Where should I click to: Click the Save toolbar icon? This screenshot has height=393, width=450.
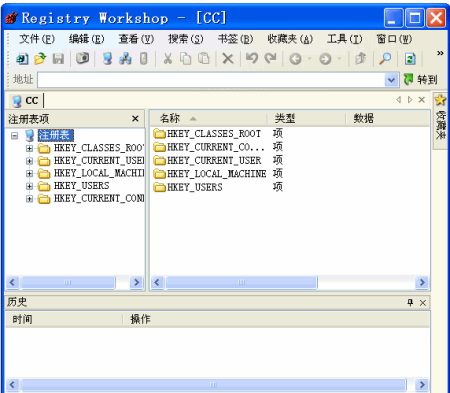(x=58, y=59)
